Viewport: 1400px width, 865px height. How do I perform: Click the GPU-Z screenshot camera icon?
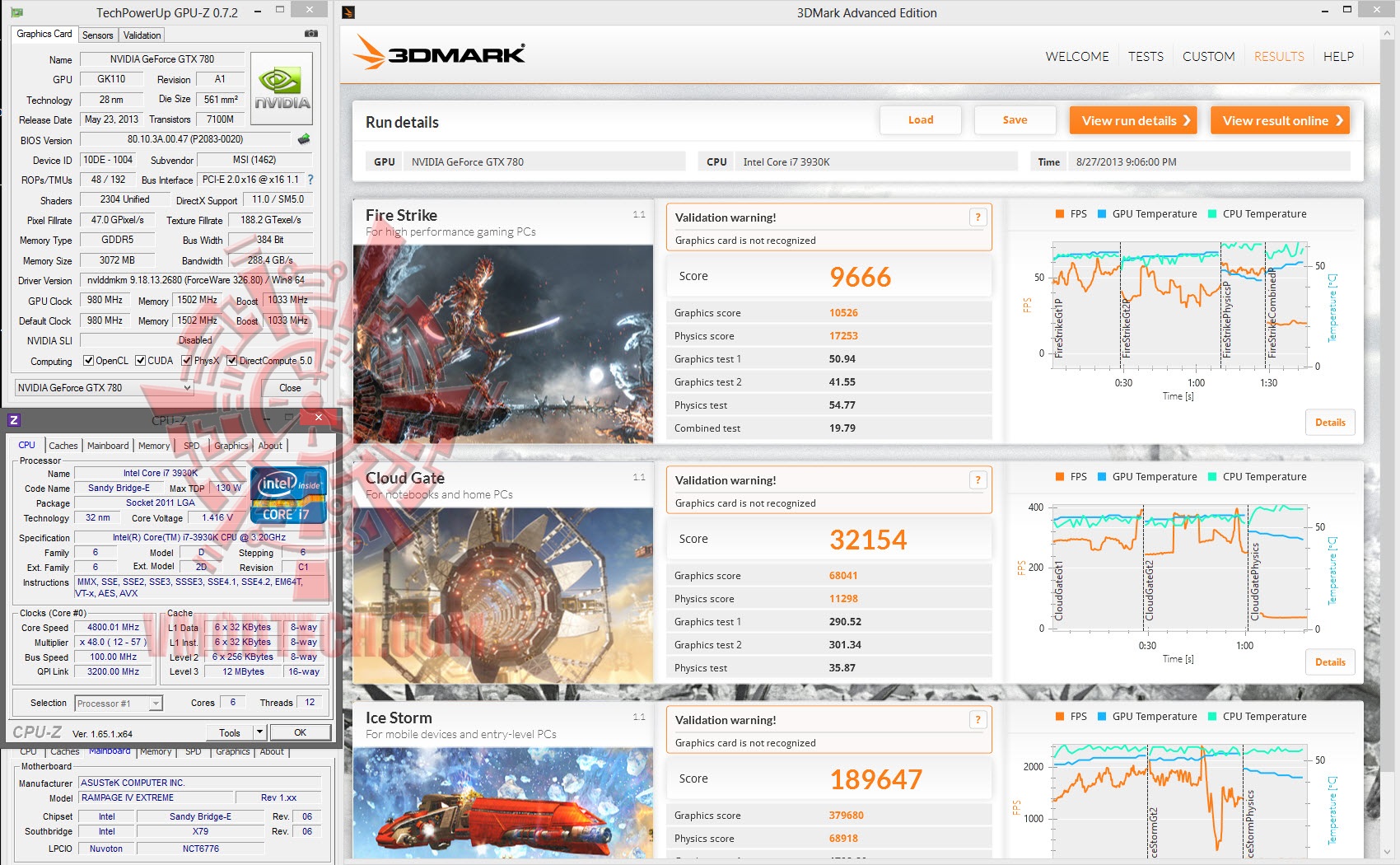[311, 34]
